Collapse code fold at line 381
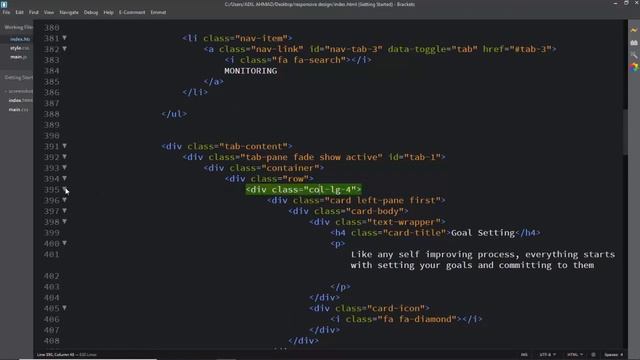 point(64,38)
